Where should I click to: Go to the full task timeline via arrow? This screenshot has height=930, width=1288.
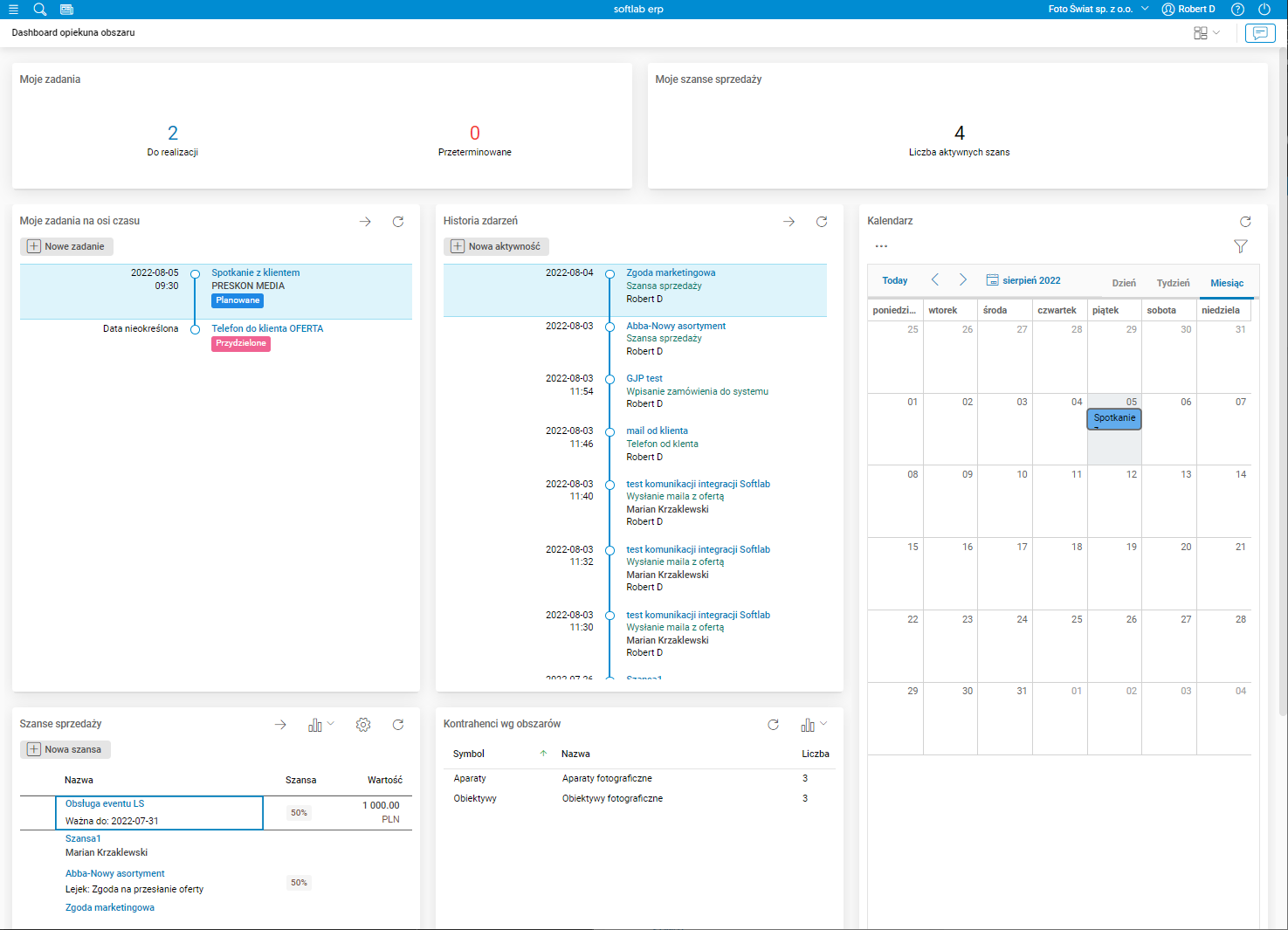pyautogui.click(x=365, y=222)
